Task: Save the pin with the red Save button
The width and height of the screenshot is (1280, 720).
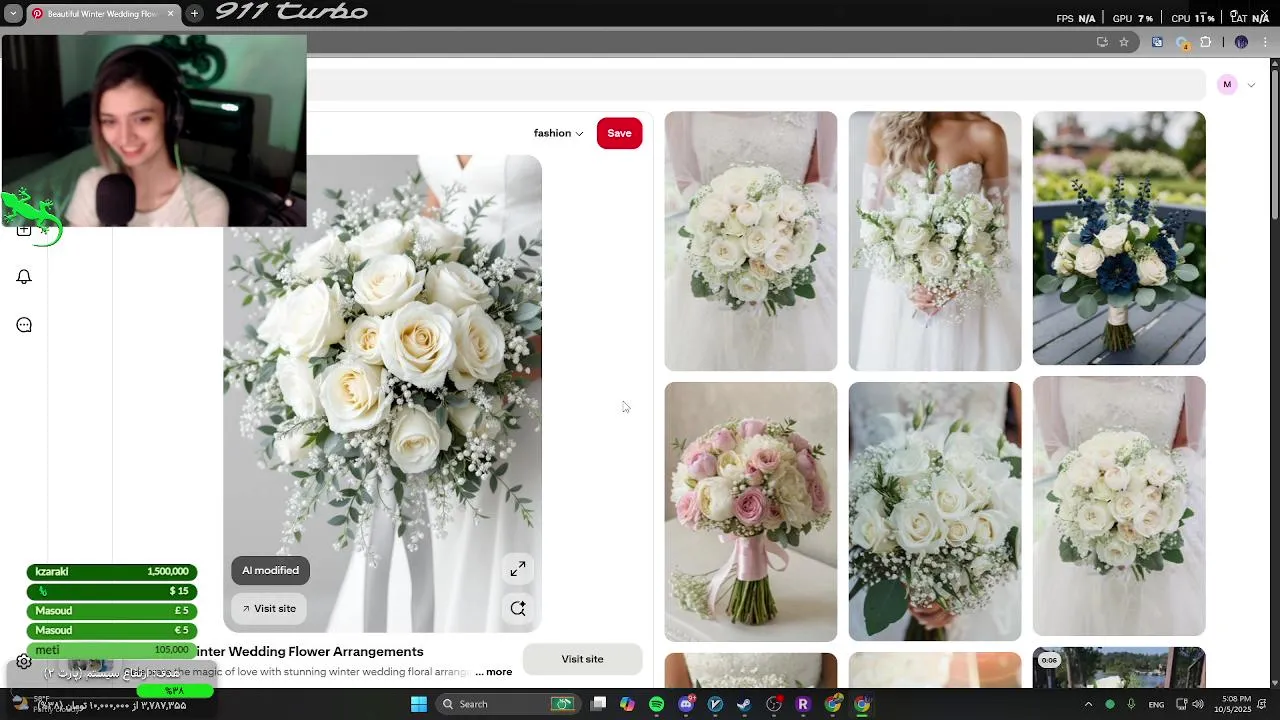Action: coord(619,133)
